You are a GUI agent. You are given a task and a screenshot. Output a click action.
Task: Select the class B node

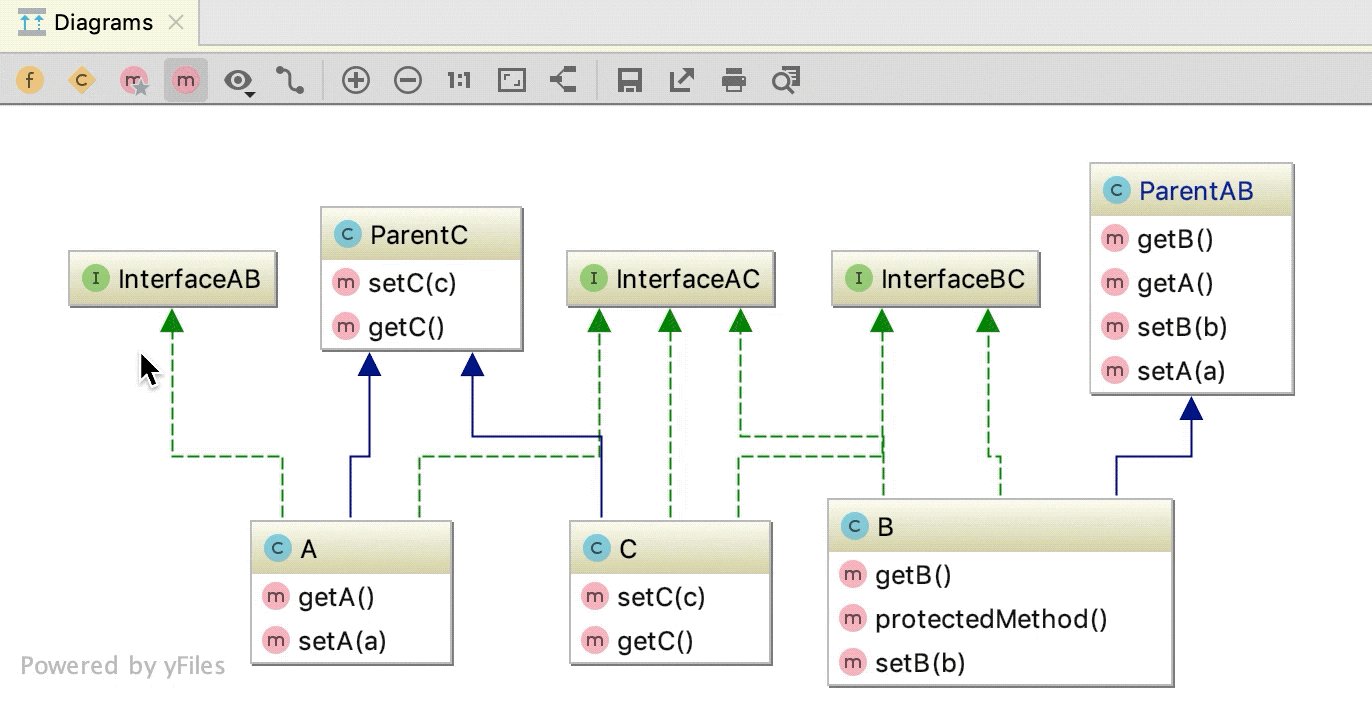[x=885, y=526]
